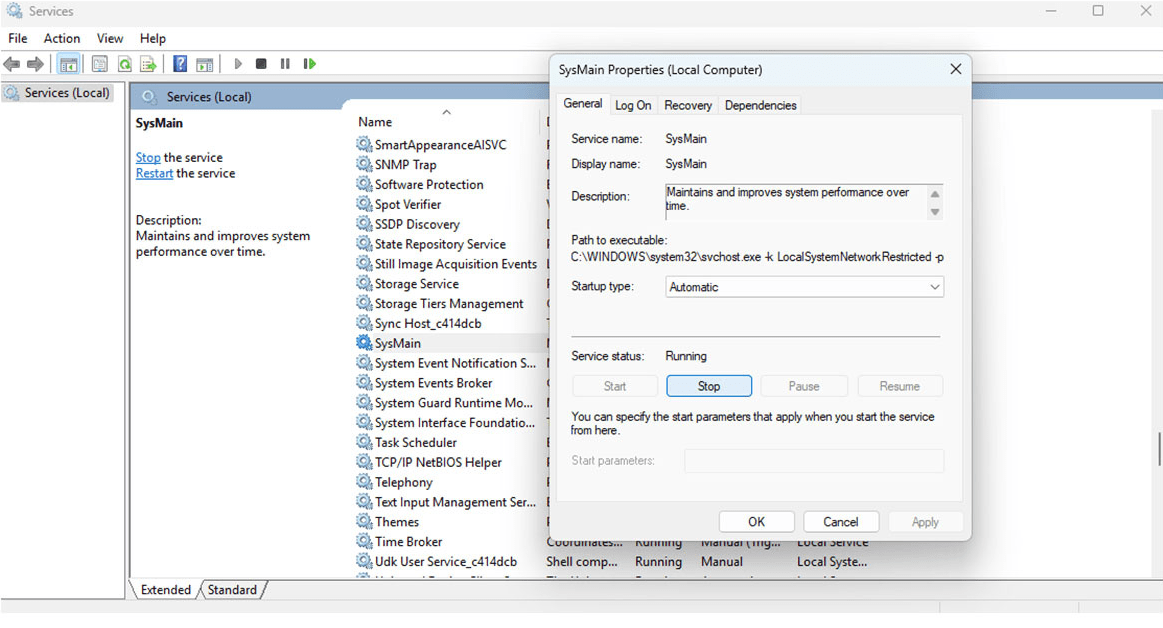The height and width of the screenshot is (628, 1163).
Task: Open the File menu
Action: point(18,39)
